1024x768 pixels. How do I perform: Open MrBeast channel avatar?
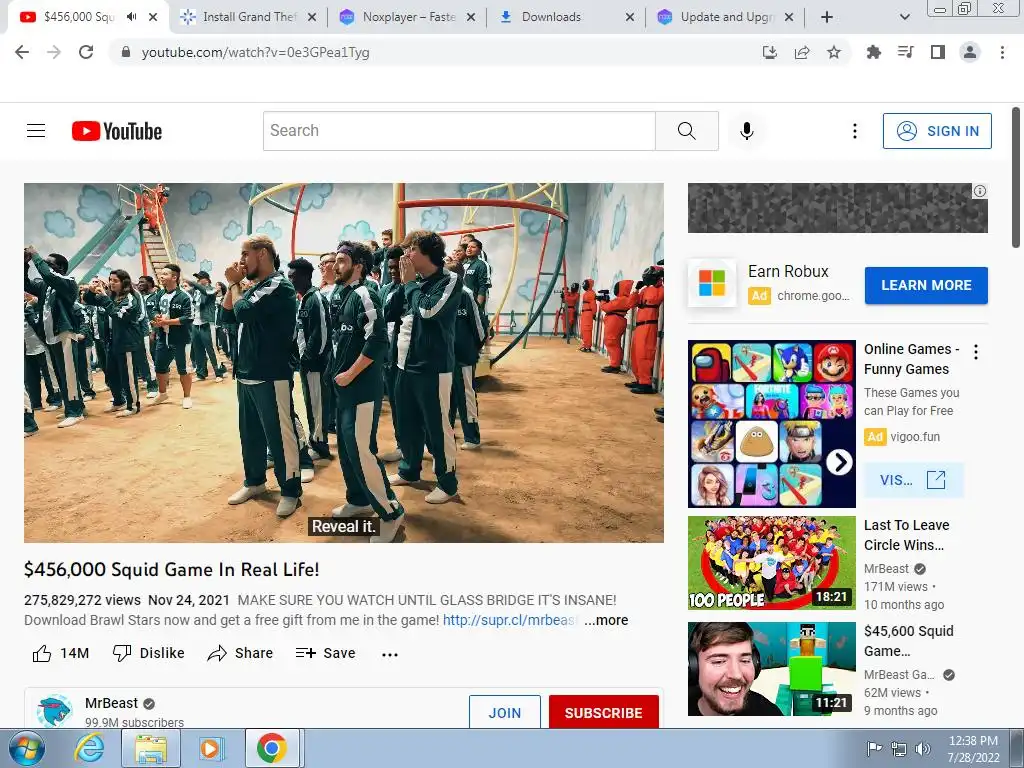point(54,711)
